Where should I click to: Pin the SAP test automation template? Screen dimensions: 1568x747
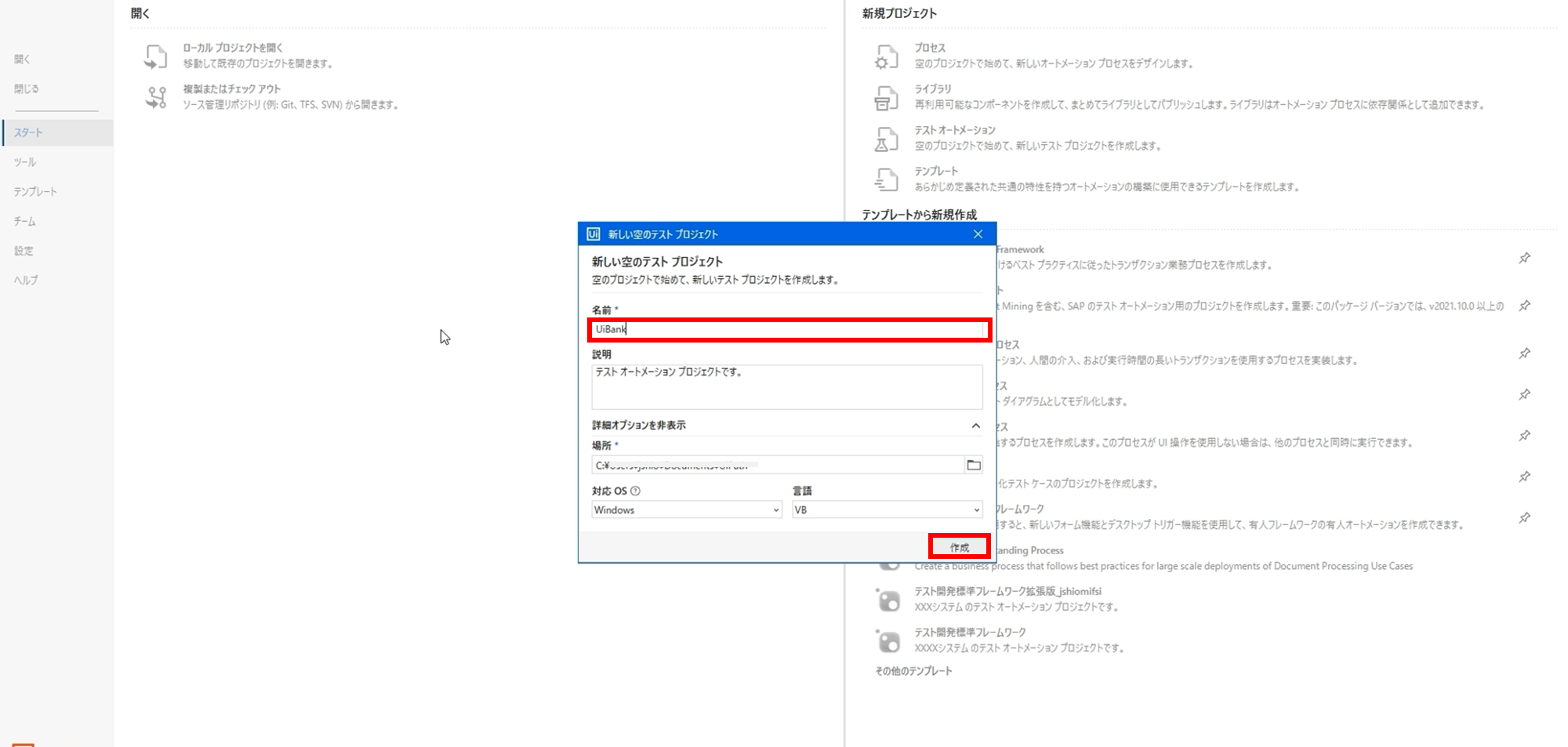coord(1524,306)
